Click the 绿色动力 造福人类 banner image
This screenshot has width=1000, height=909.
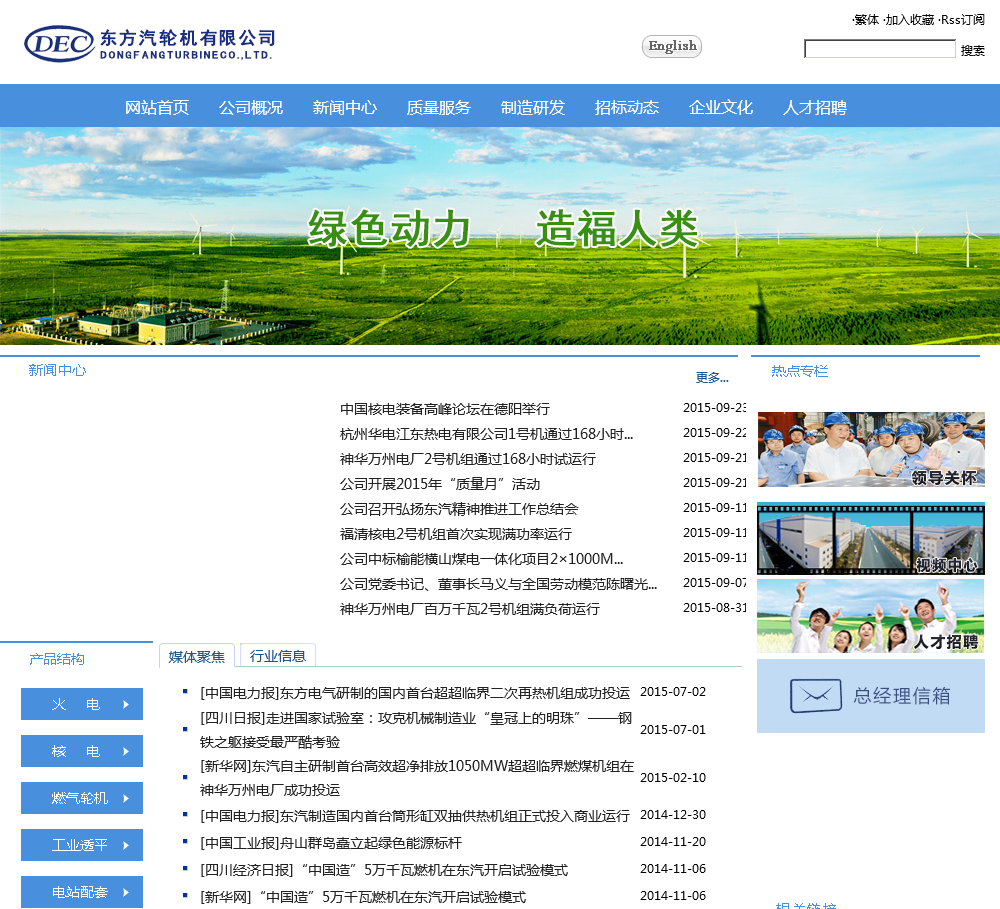click(500, 236)
